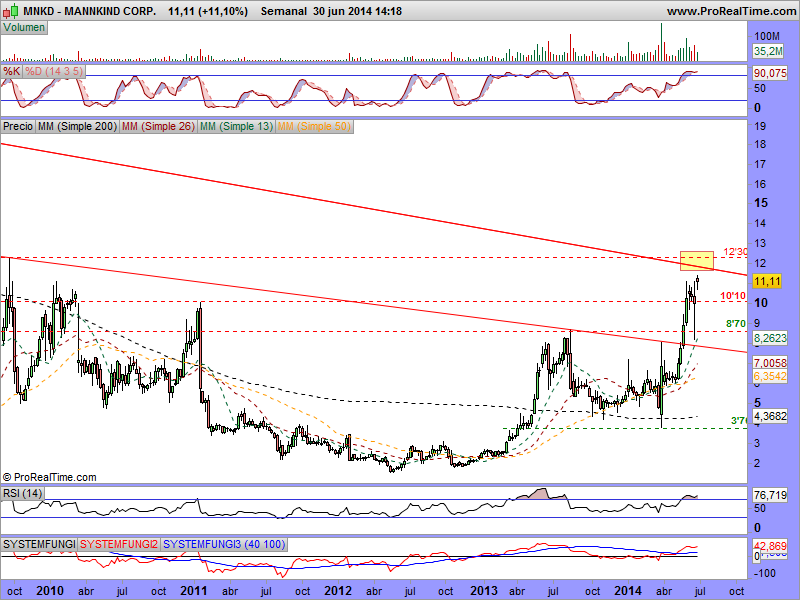Select the Precio panel label
The width and height of the screenshot is (800, 600).
[x=18, y=126]
